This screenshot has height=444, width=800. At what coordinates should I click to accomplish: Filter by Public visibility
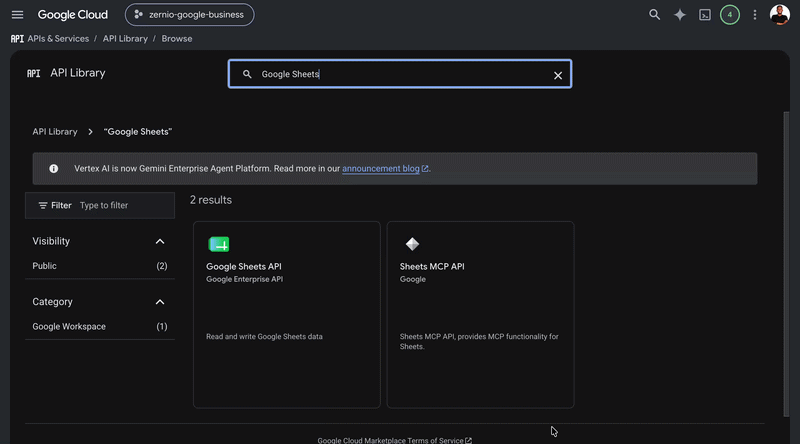tap(99, 266)
